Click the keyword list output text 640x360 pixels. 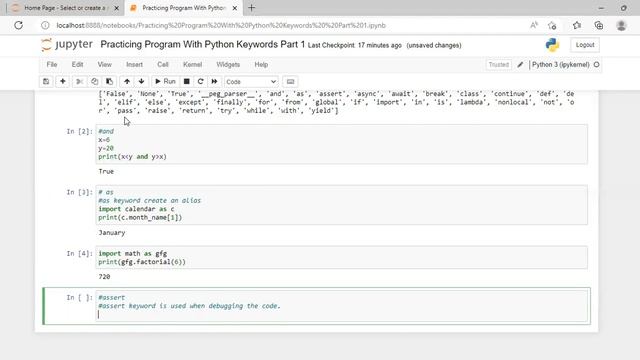[336, 102]
